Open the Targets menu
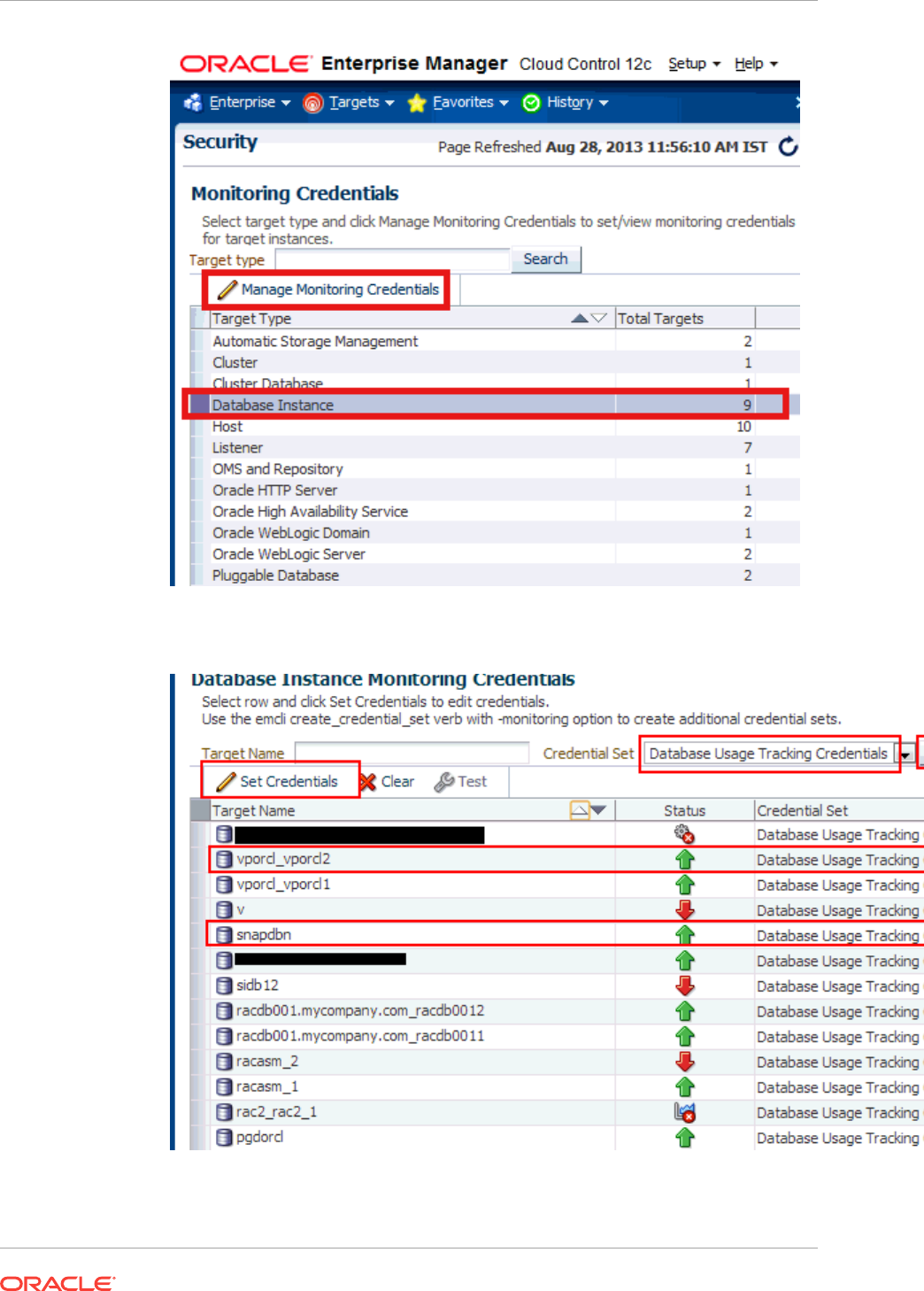 pyautogui.click(x=361, y=103)
